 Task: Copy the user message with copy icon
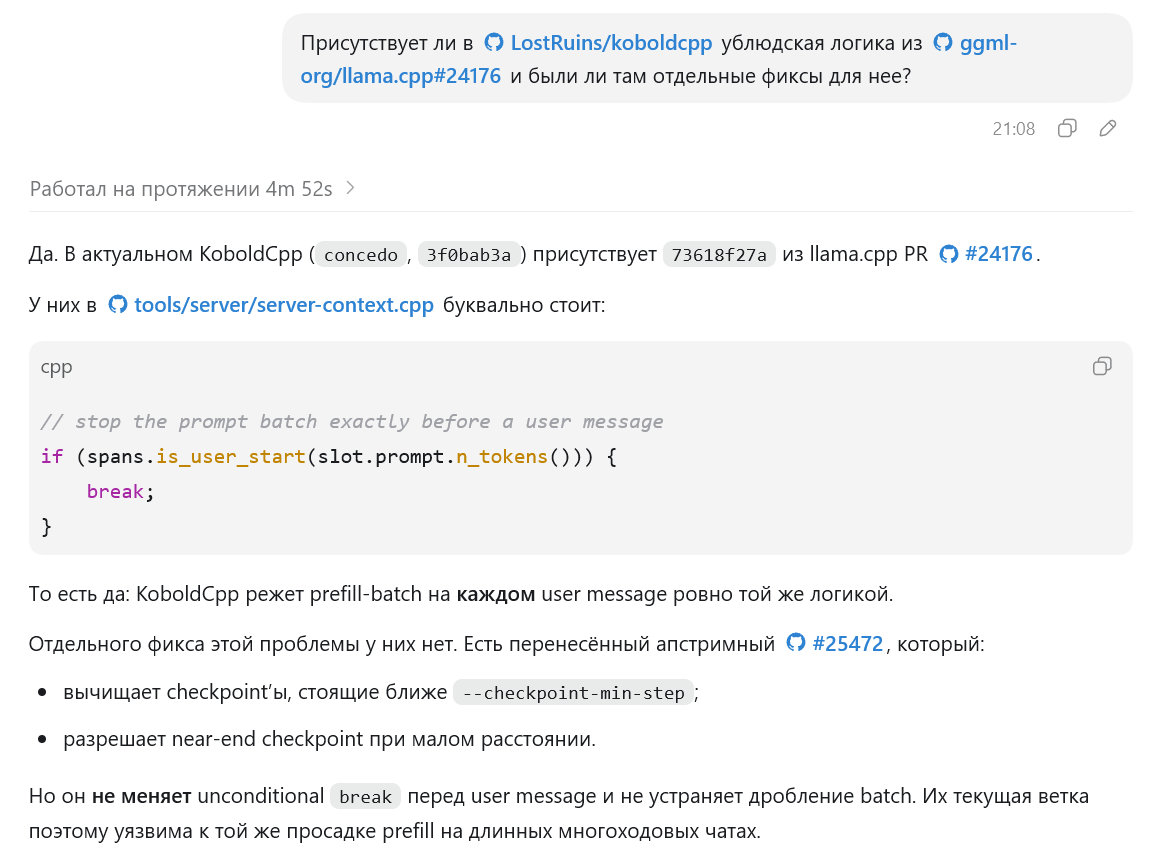click(x=1067, y=128)
